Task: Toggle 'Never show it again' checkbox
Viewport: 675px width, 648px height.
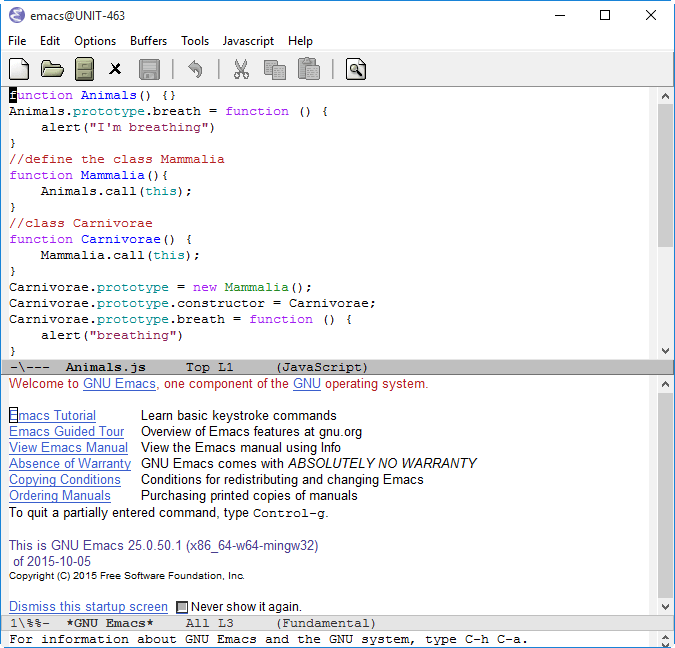Action: coord(182,607)
